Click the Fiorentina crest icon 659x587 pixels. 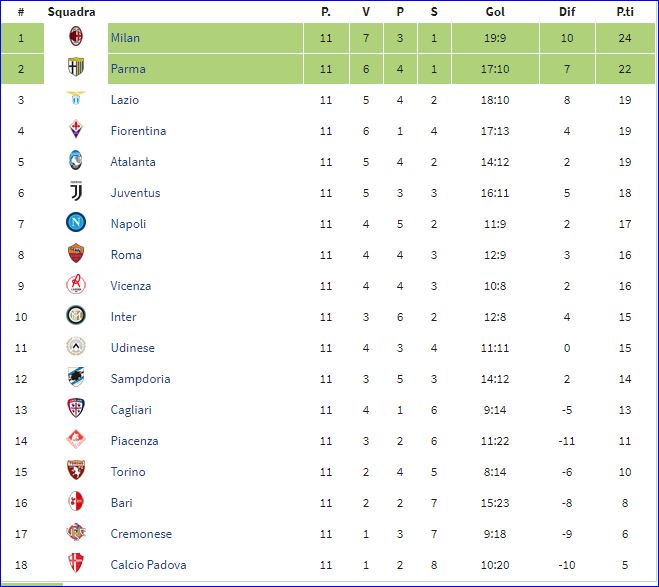point(75,131)
